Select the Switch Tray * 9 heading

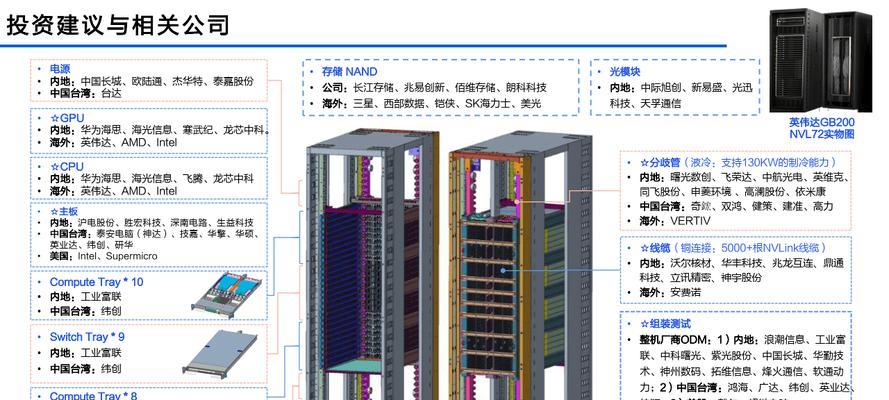tap(87, 337)
